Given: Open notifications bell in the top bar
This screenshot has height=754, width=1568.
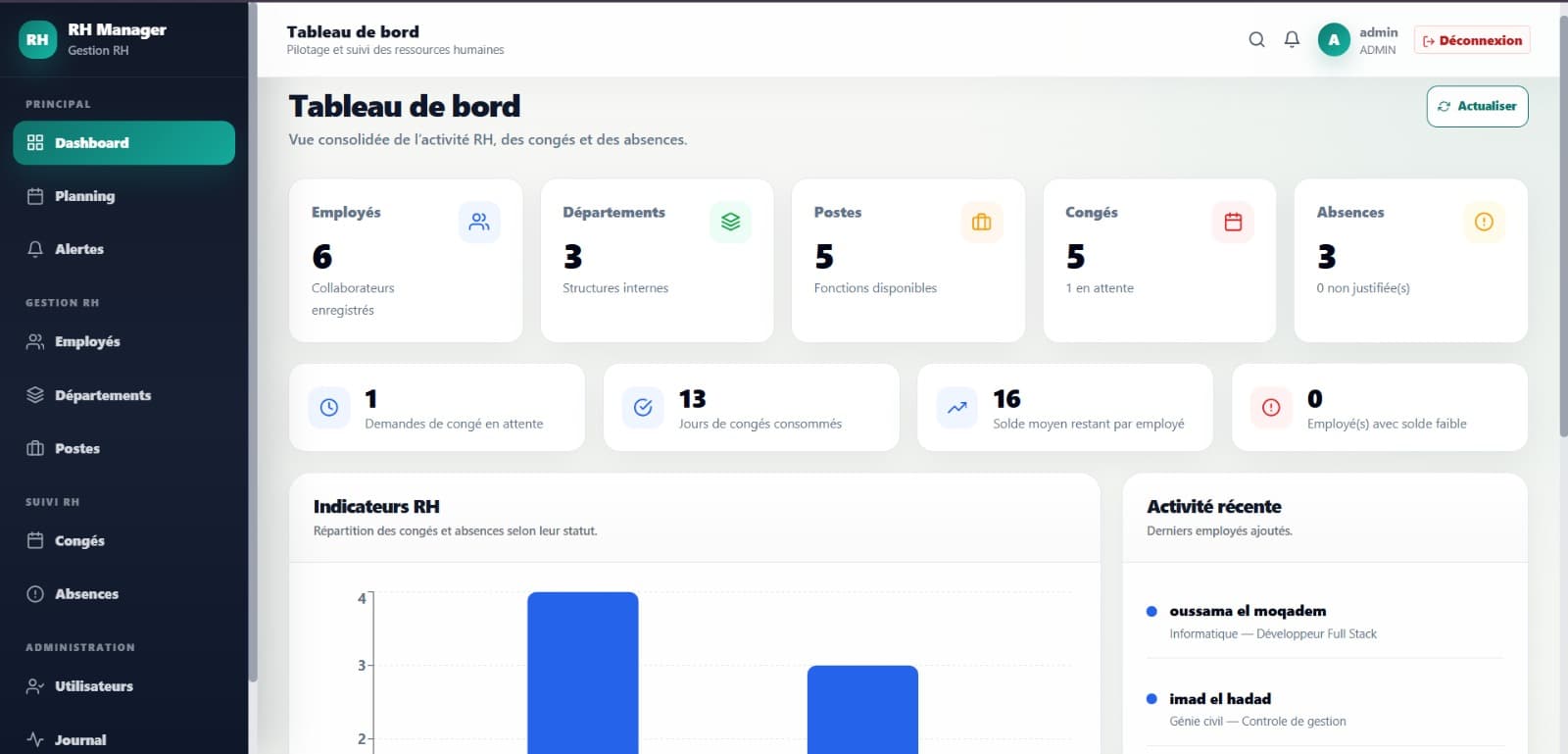Looking at the screenshot, I should [1292, 39].
